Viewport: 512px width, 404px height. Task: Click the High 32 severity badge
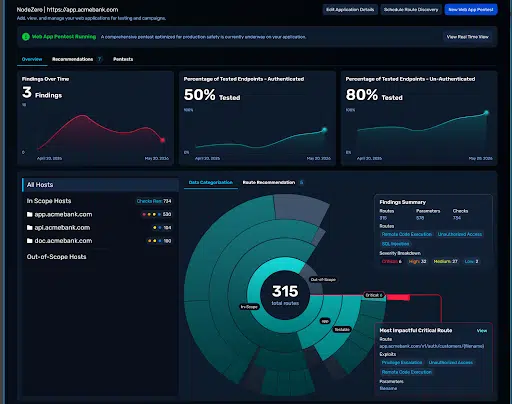417,261
